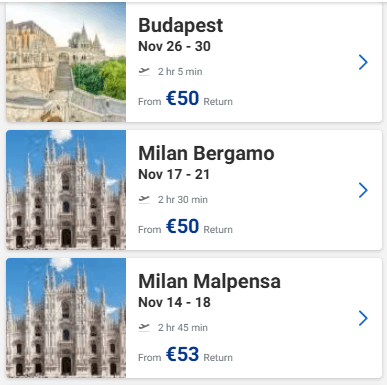Open Milan Bergamo deal chevron arrow

[x=363, y=190]
